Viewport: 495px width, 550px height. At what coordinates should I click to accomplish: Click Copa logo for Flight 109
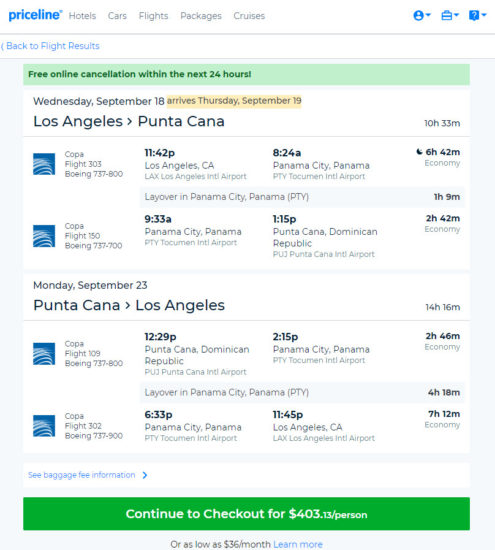(x=44, y=354)
